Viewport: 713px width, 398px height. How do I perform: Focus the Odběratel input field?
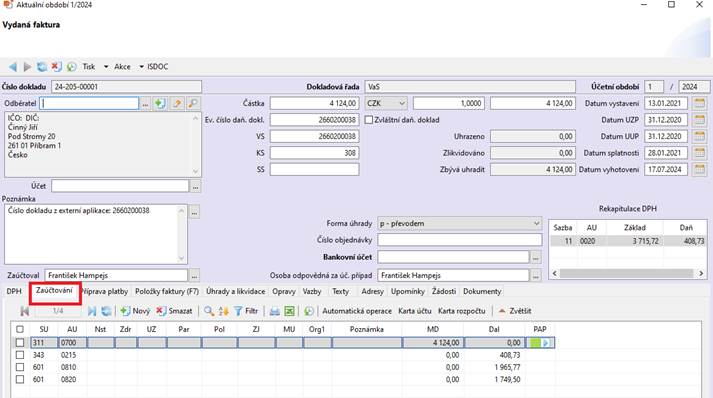[89, 103]
